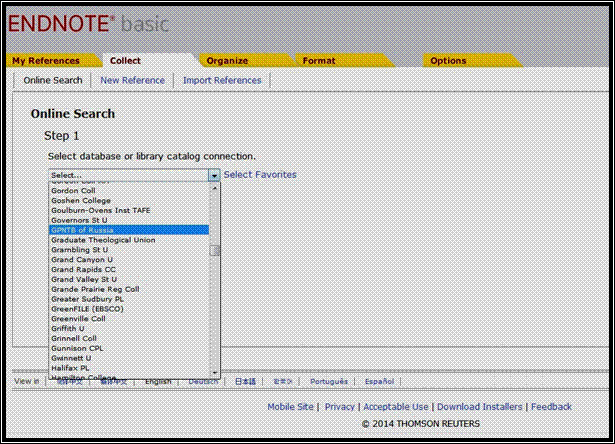Select Griffith U from the list
Screen dimensions: 615x444
pyautogui.click(x=129, y=328)
